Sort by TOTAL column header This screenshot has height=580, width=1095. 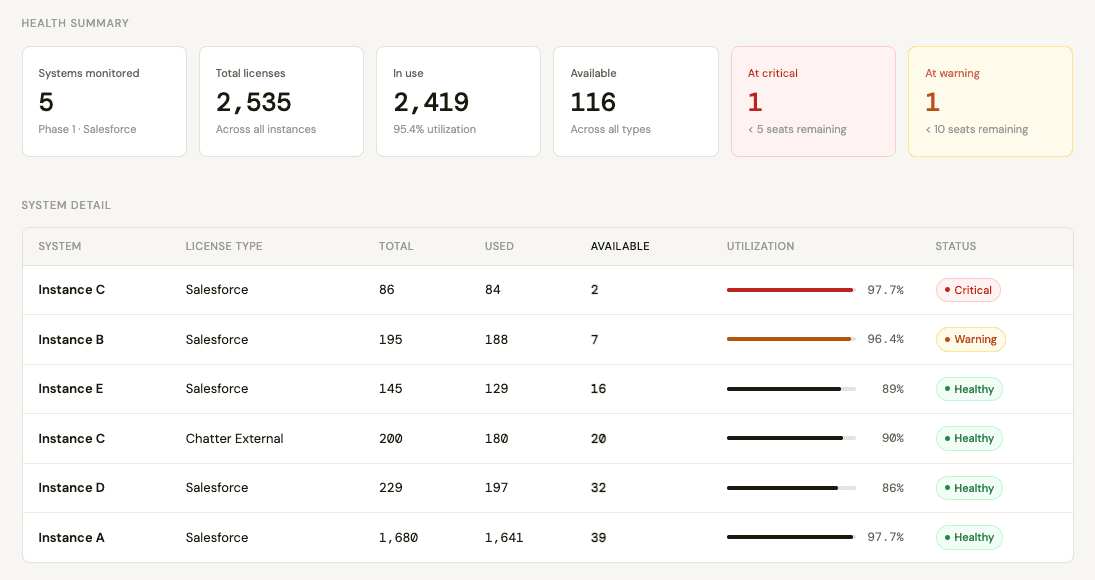(x=396, y=246)
